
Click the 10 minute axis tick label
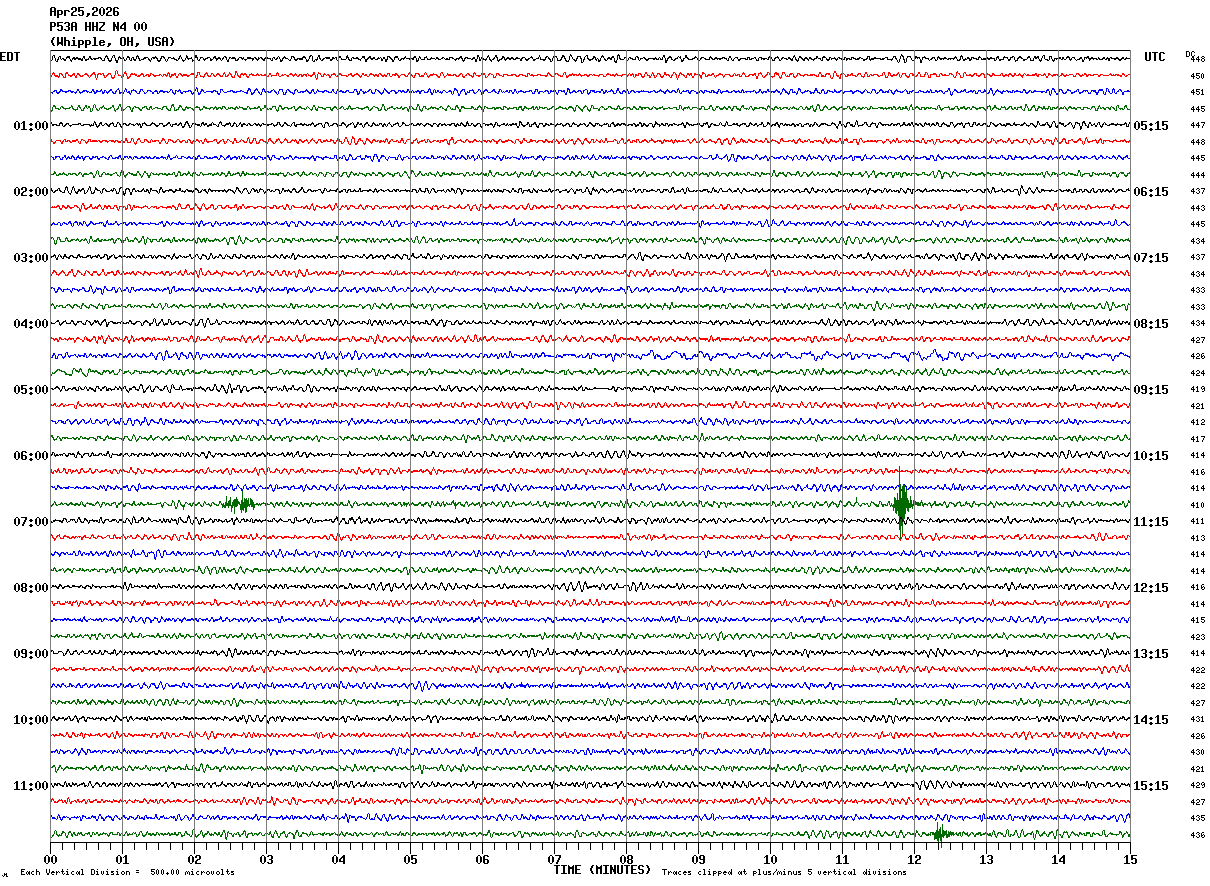770,859
